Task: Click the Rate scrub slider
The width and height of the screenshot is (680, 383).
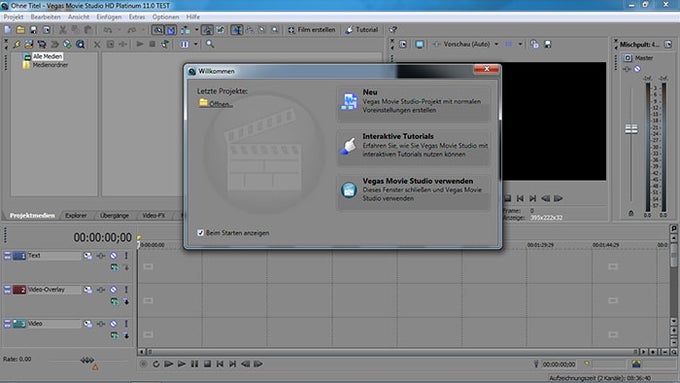Action: pos(87,360)
